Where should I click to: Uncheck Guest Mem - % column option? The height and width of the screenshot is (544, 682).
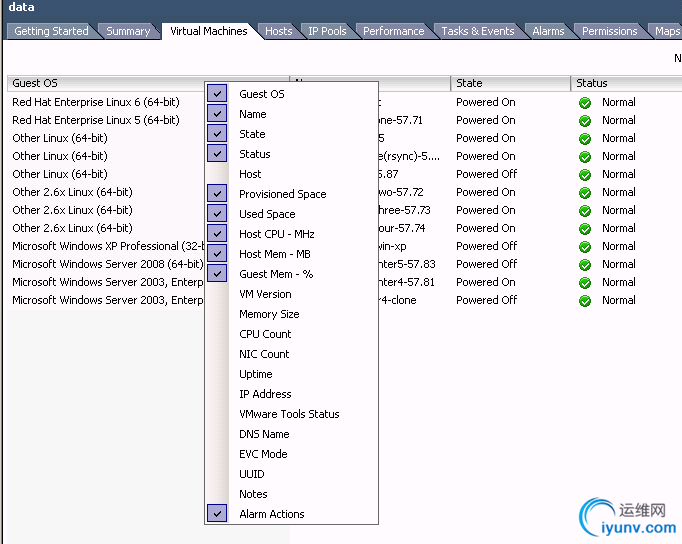[x=217, y=274]
